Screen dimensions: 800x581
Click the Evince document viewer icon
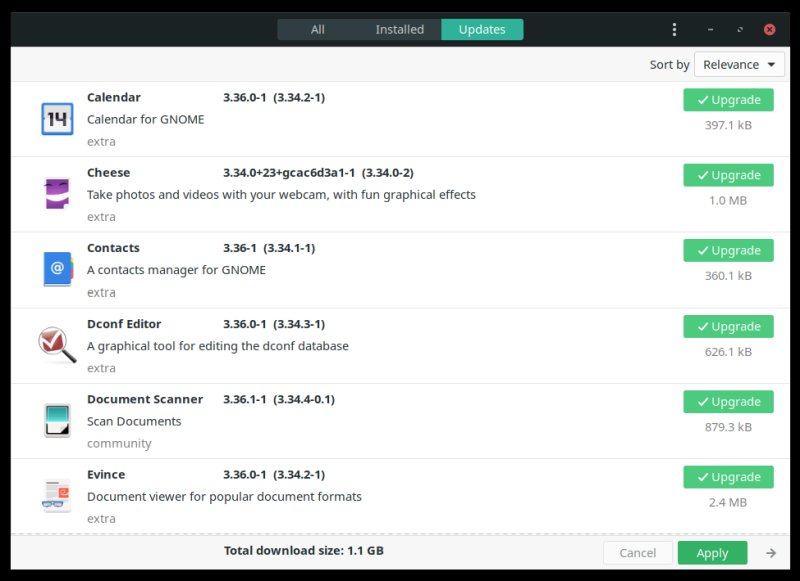(x=57, y=495)
